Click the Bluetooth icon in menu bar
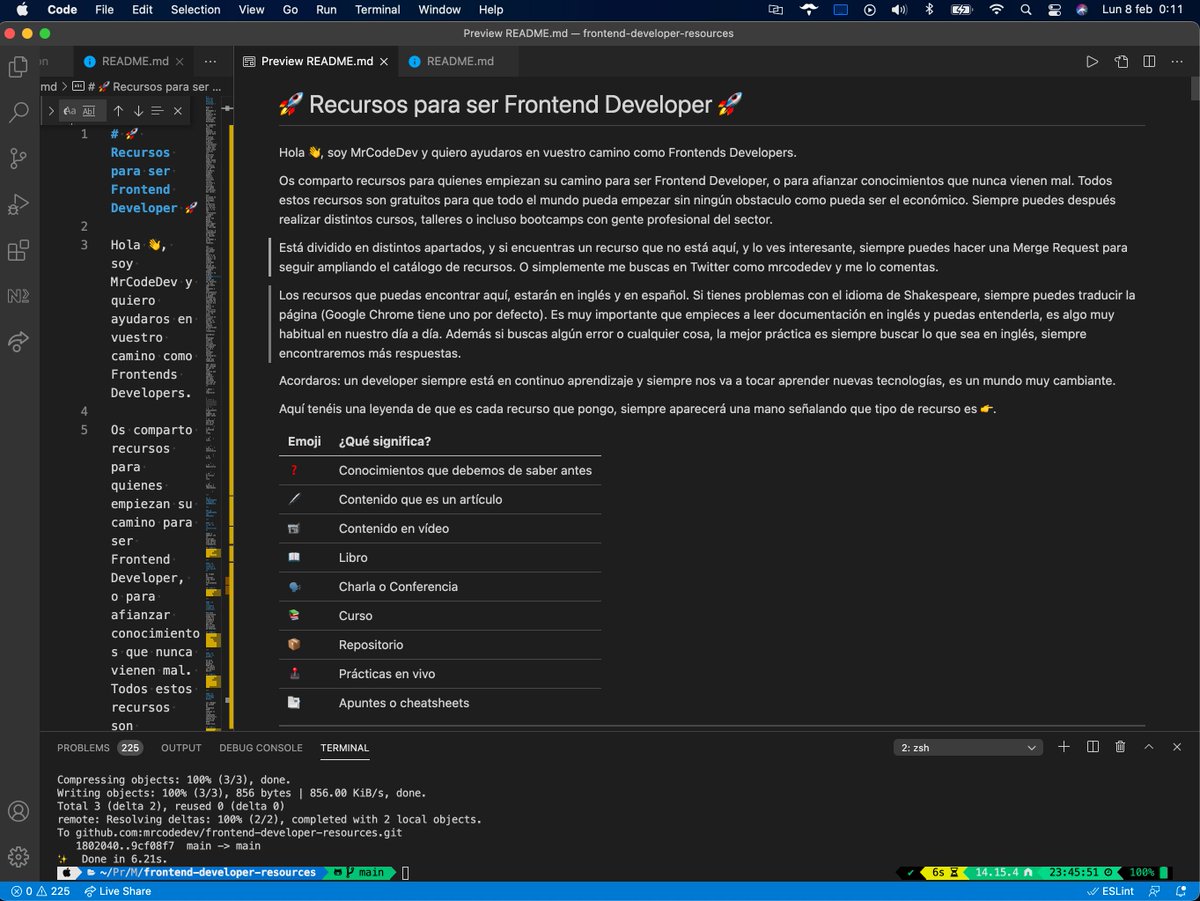The width and height of the screenshot is (1200, 901). pos(929,9)
